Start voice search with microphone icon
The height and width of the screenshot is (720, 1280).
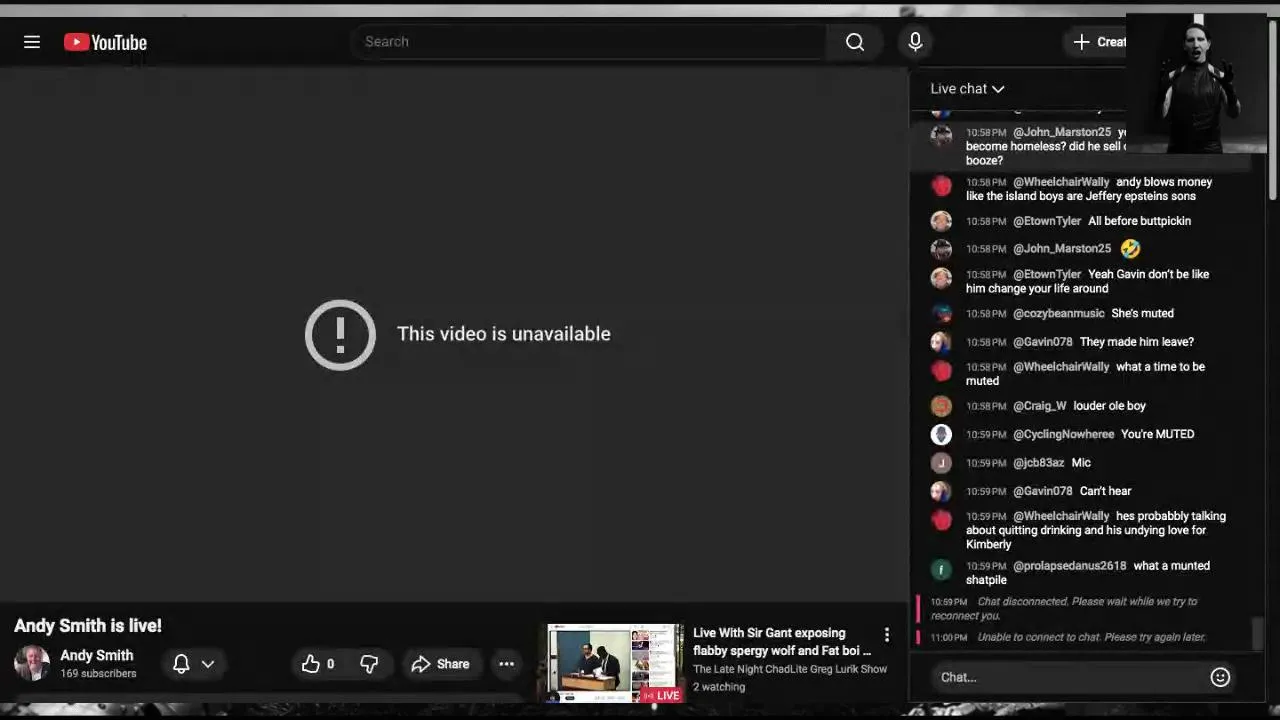click(x=915, y=42)
